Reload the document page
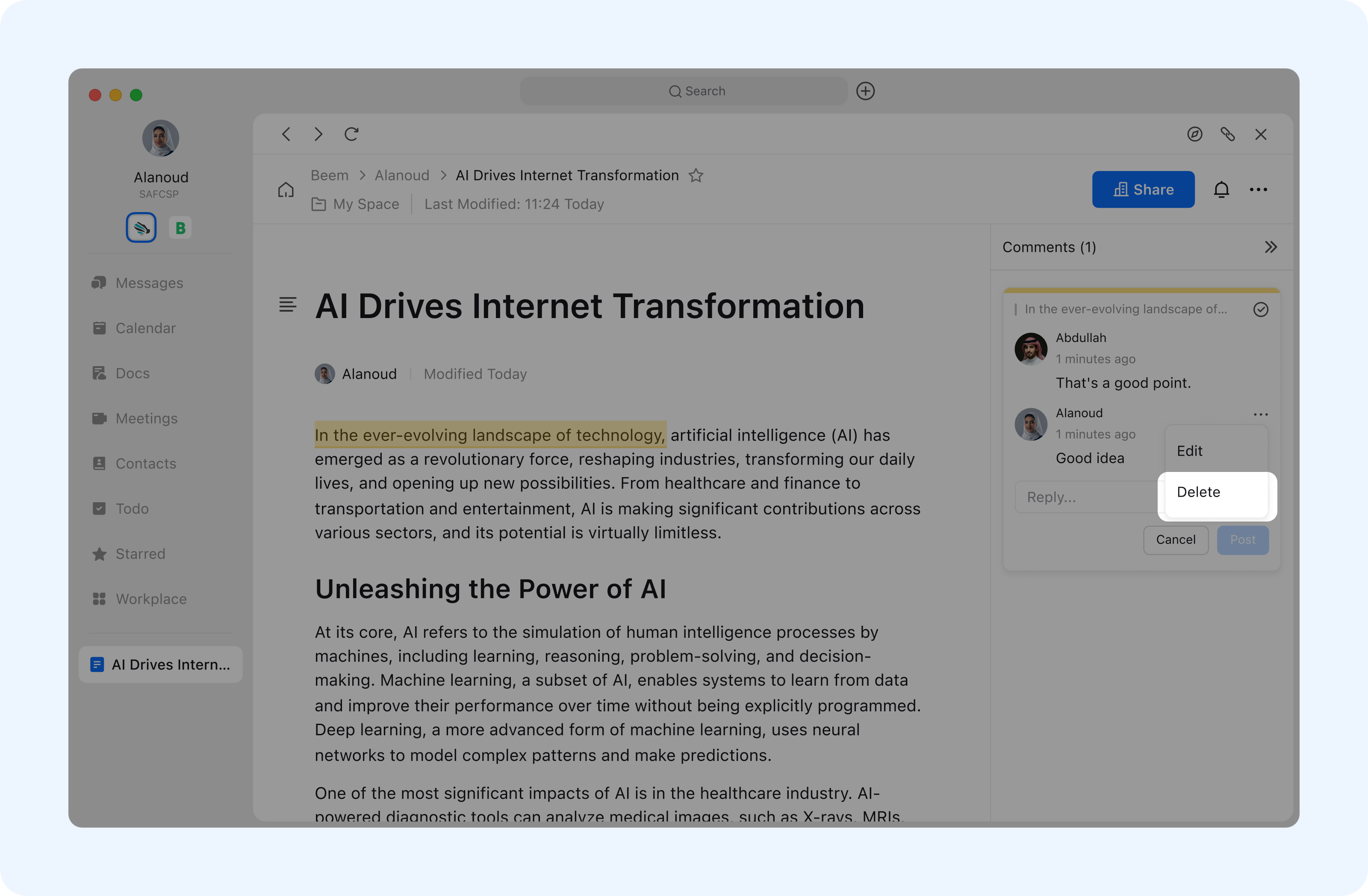1368x896 pixels. tap(352, 135)
